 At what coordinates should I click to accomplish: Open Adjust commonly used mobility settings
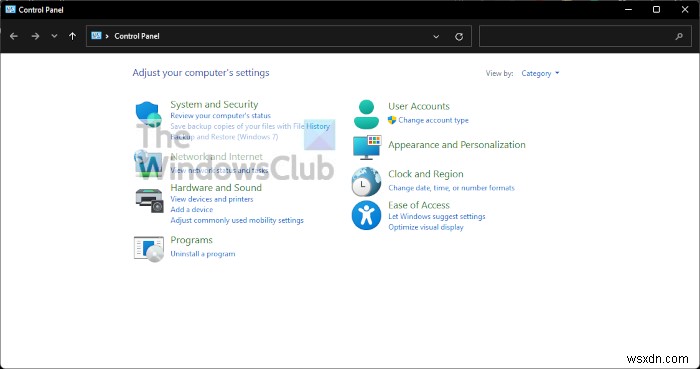pyautogui.click(x=237, y=220)
